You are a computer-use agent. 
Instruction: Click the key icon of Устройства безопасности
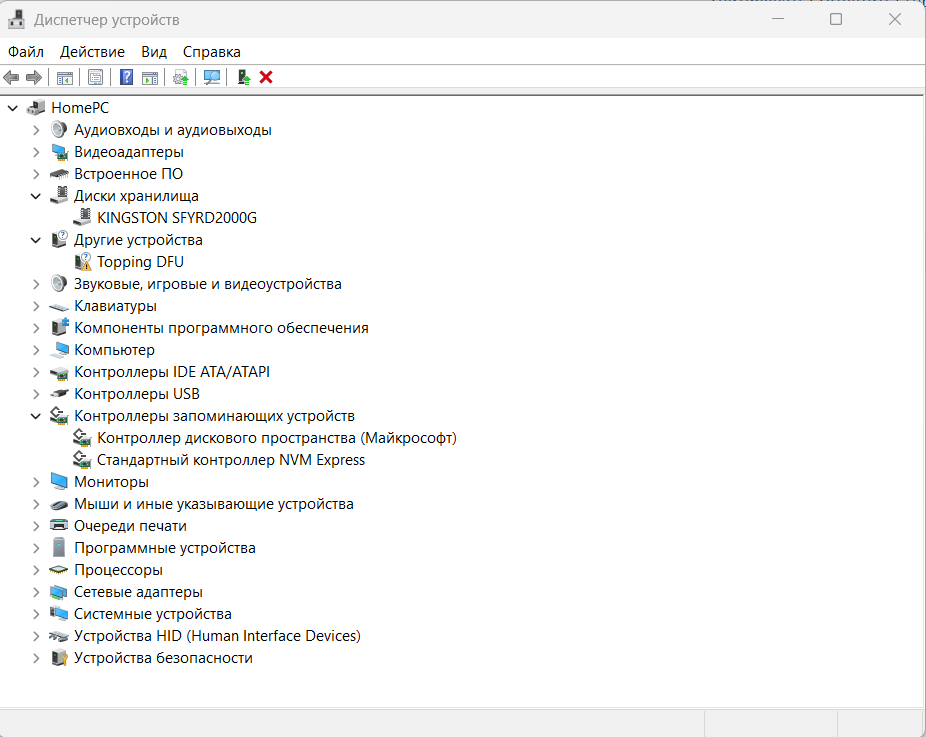pos(59,658)
